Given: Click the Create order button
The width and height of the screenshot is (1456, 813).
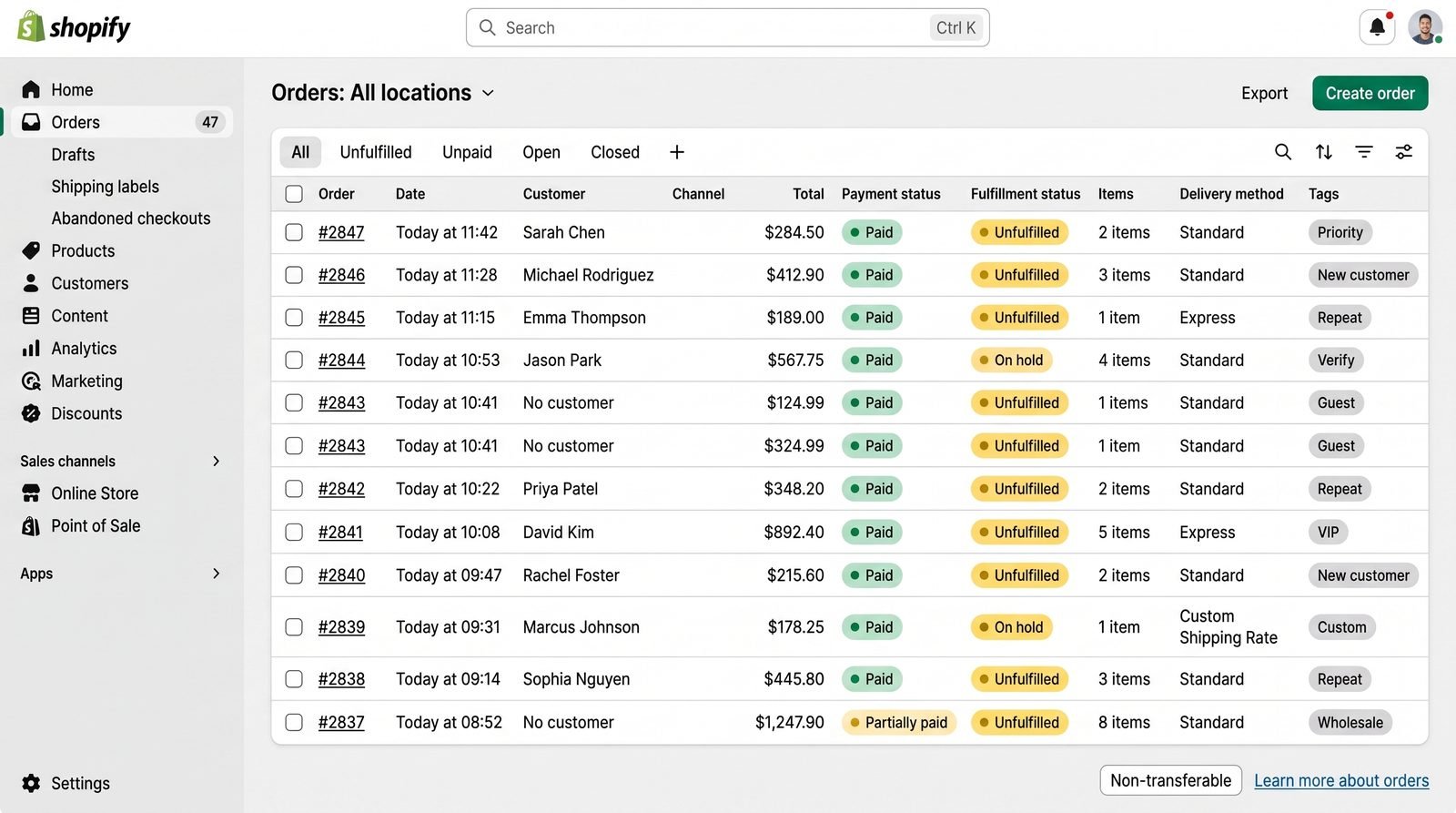Looking at the screenshot, I should pyautogui.click(x=1370, y=93).
